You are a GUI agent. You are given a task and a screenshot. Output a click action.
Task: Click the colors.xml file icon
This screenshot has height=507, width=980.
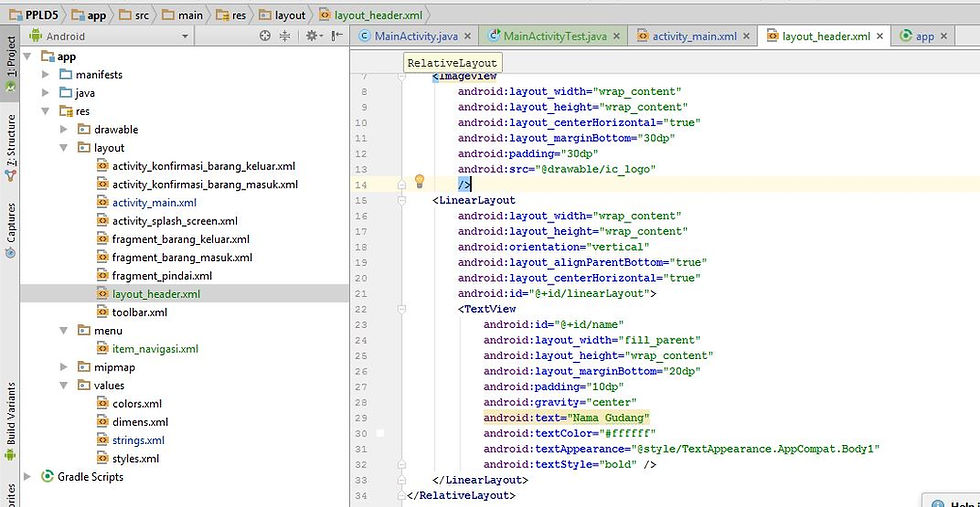(102, 403)
